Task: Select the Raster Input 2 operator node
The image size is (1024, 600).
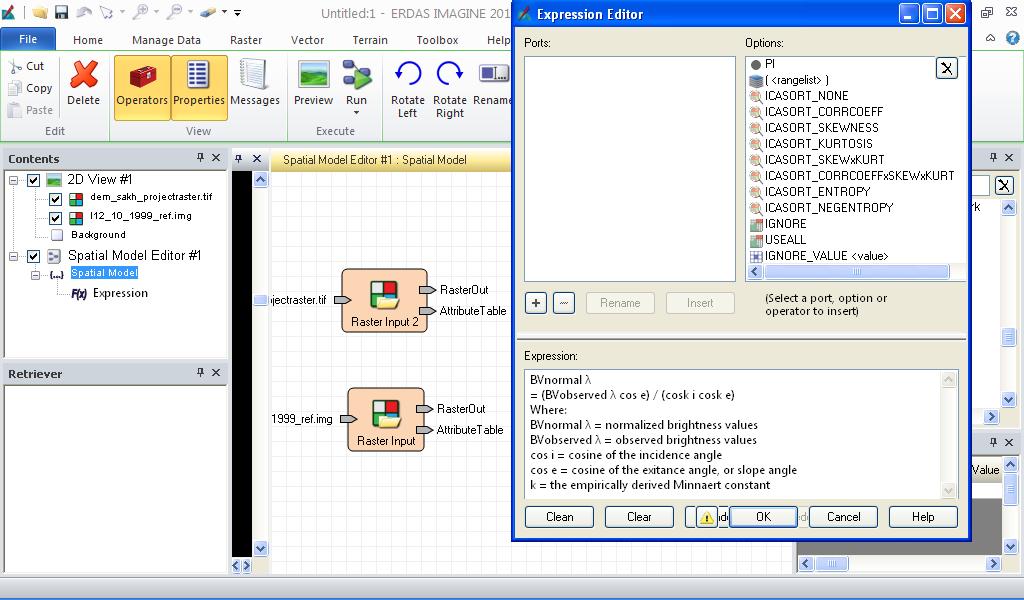Action: (x=385, y=300)
